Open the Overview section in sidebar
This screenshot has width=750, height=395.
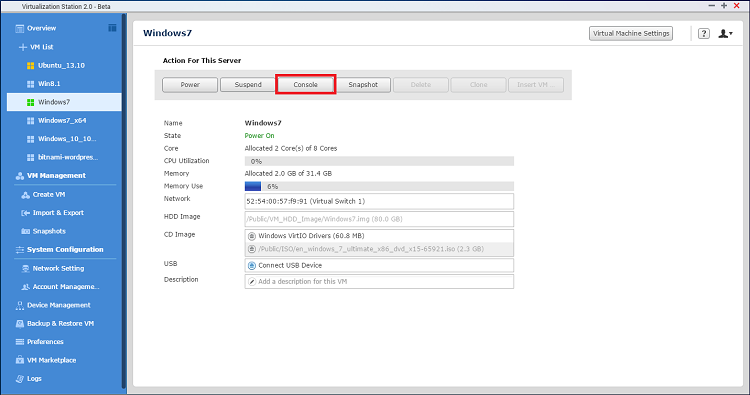41,28
